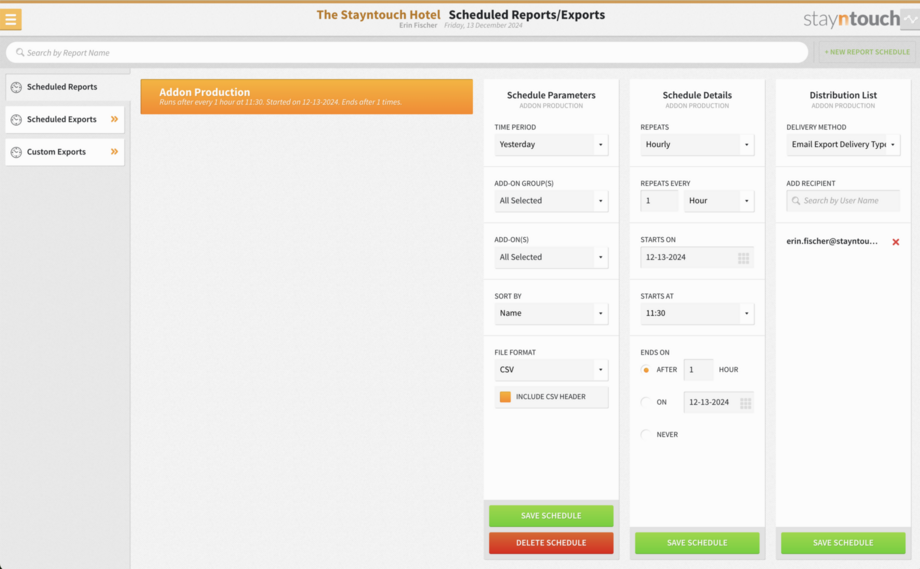
Task: Click the Search by User Name field
Action: (x=843, y=201)
